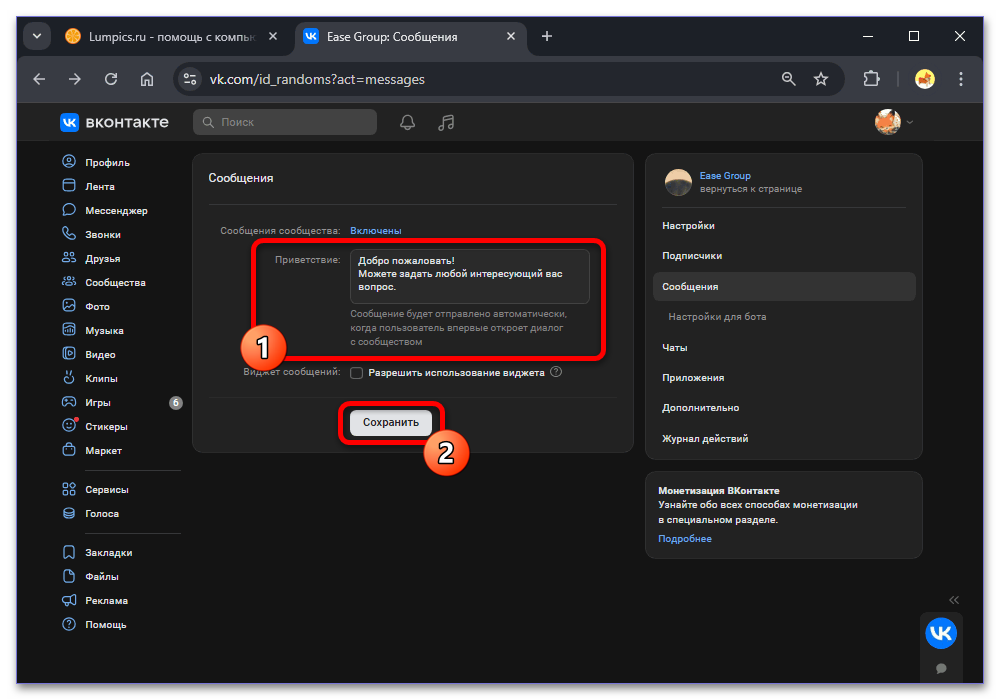The width and height of the screenshot is (1000, 700).
Task: Close the Ease Group tab
Action: [x=511, y=36]
